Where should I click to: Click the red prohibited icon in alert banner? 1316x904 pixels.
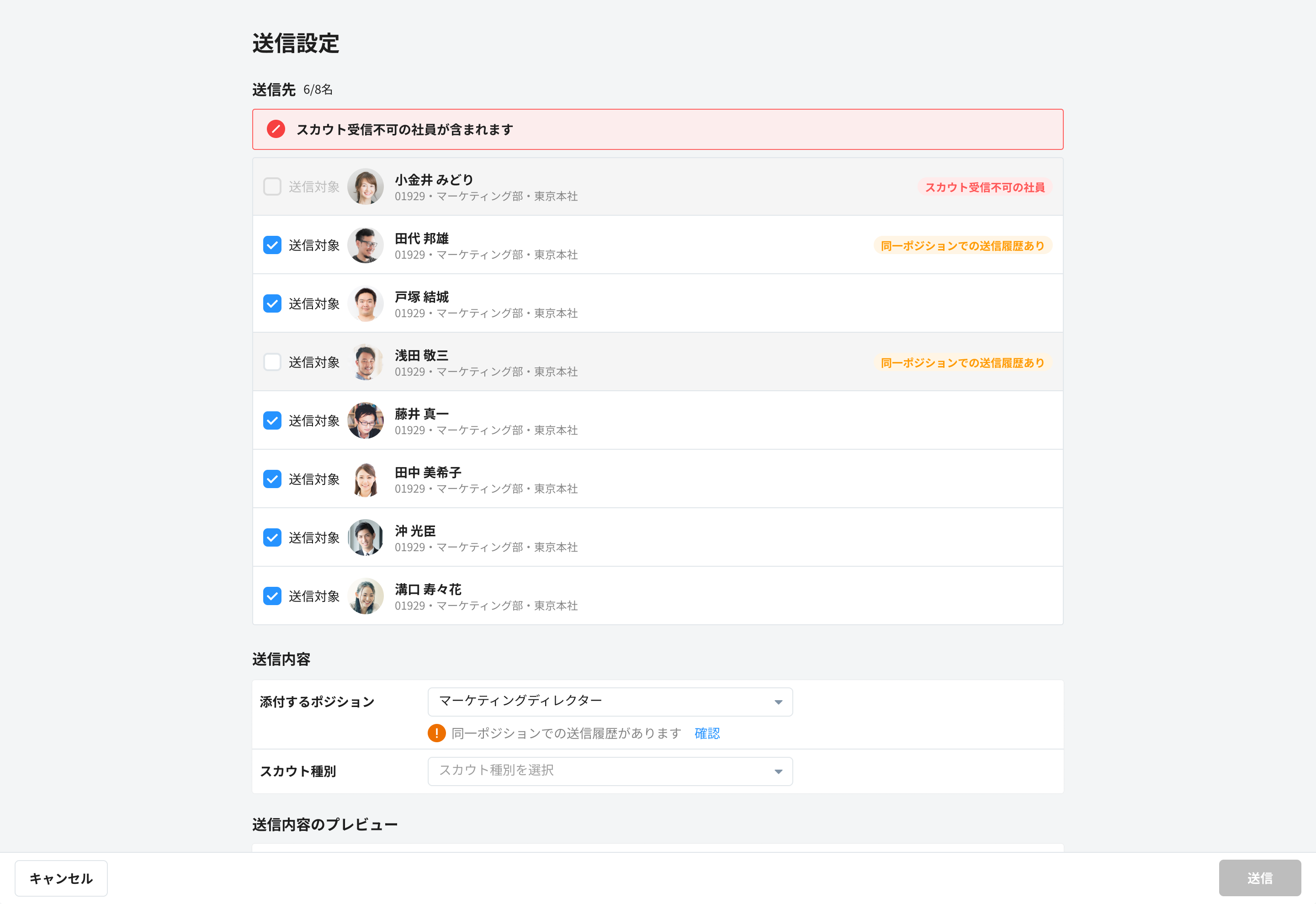276,129
